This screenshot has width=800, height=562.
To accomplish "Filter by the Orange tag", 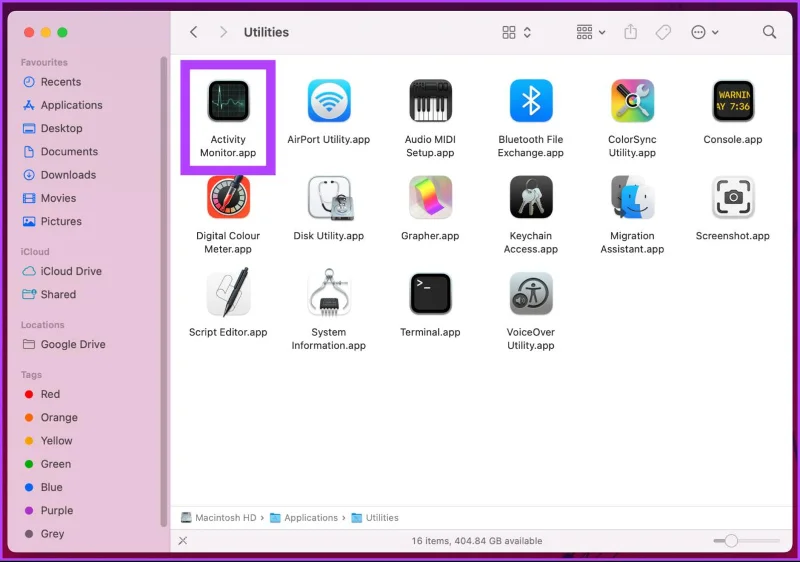I will 51,418.
